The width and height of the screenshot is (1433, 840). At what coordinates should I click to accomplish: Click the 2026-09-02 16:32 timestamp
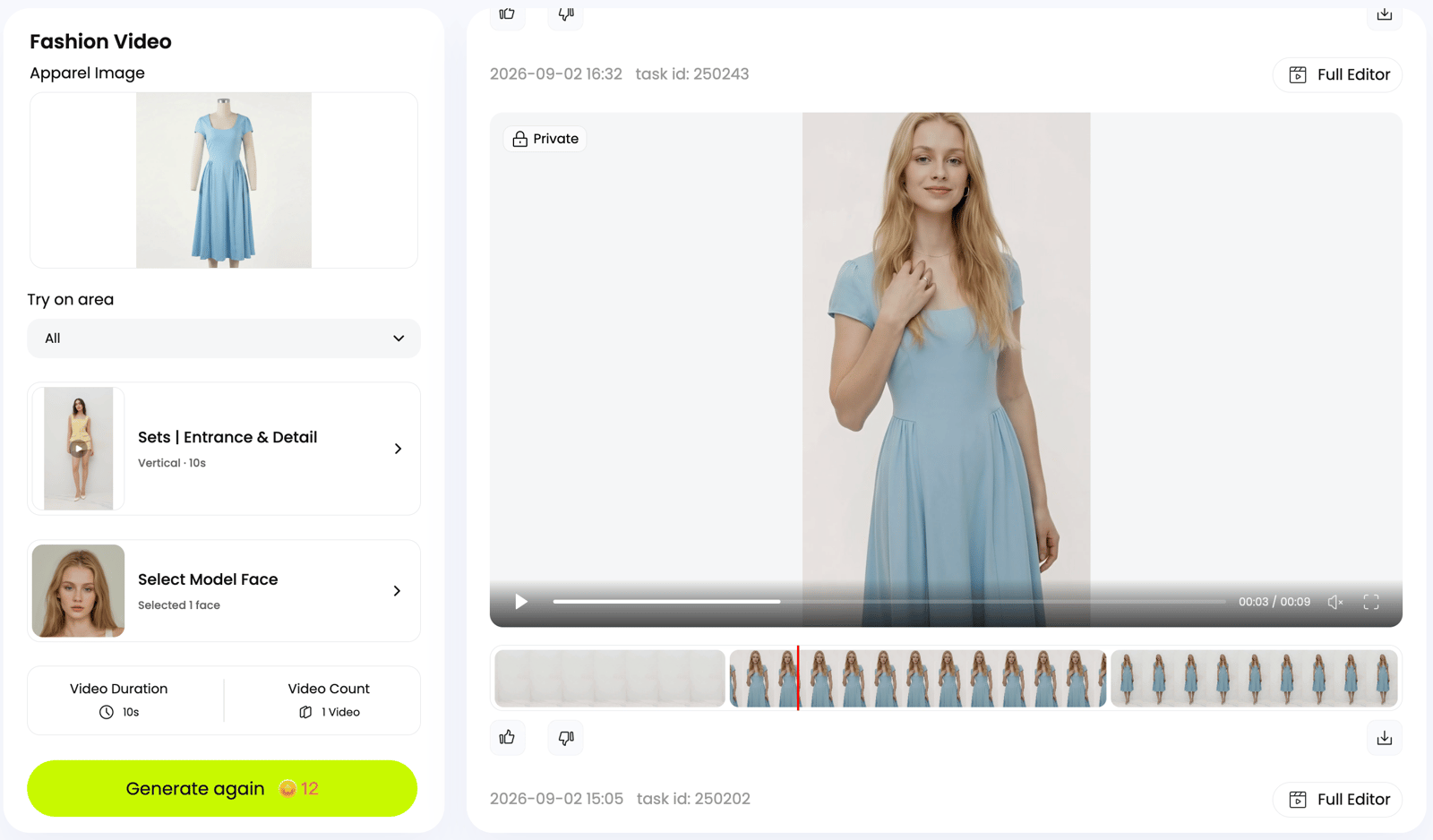click(x=556, y=74)
